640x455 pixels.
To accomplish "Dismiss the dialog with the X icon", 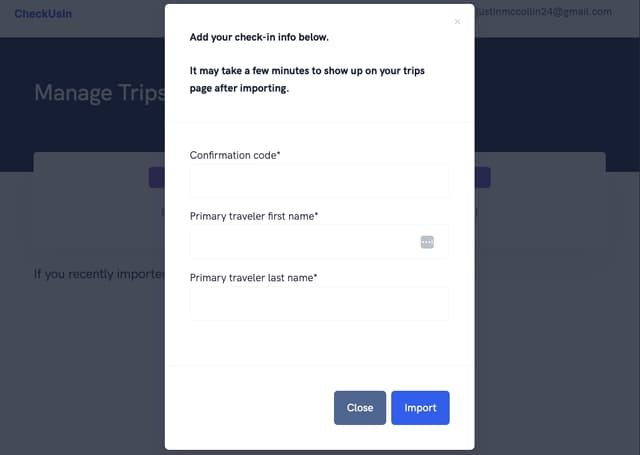I will point(457,21).
